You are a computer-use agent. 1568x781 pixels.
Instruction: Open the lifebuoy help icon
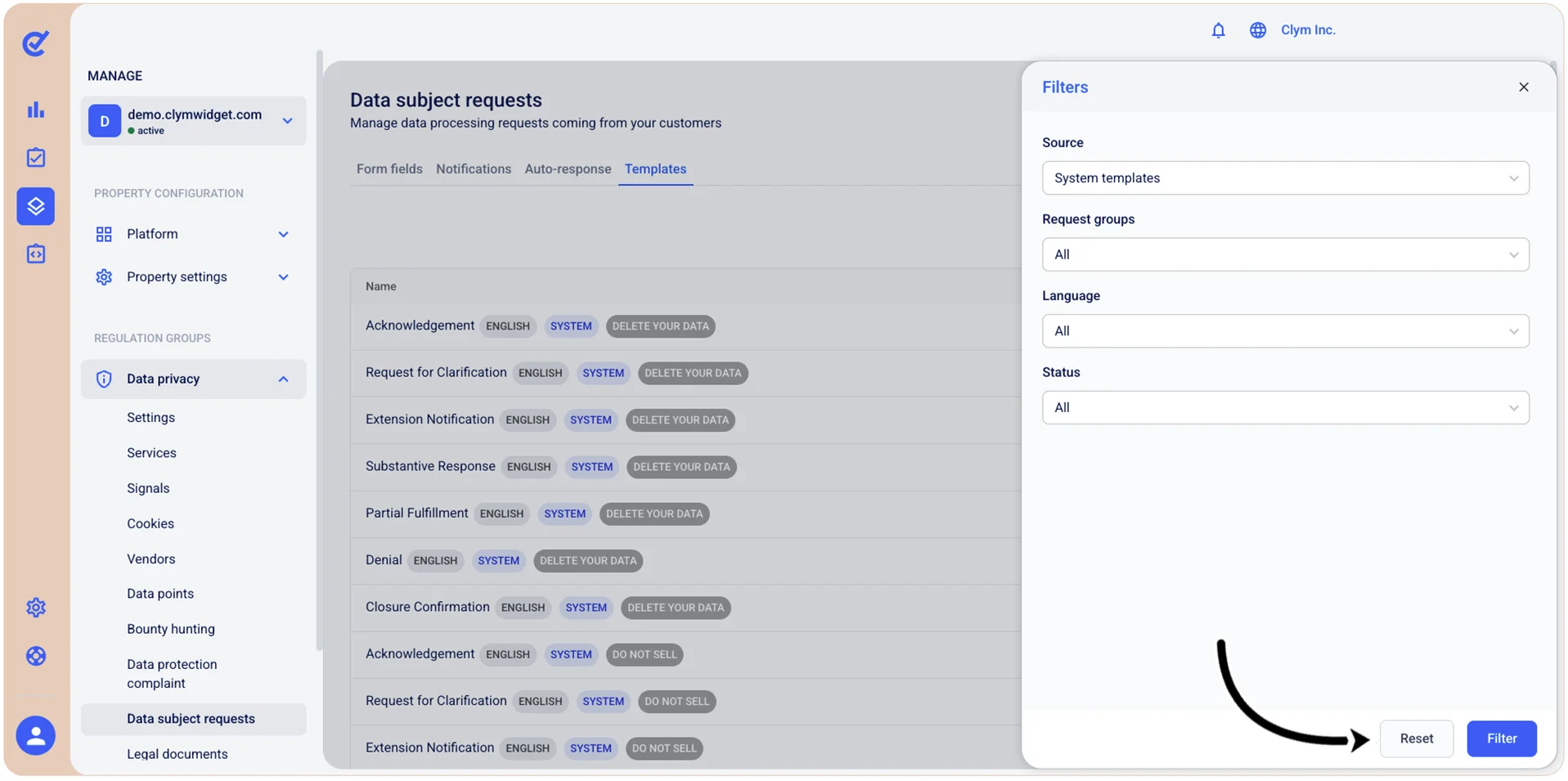35,656
